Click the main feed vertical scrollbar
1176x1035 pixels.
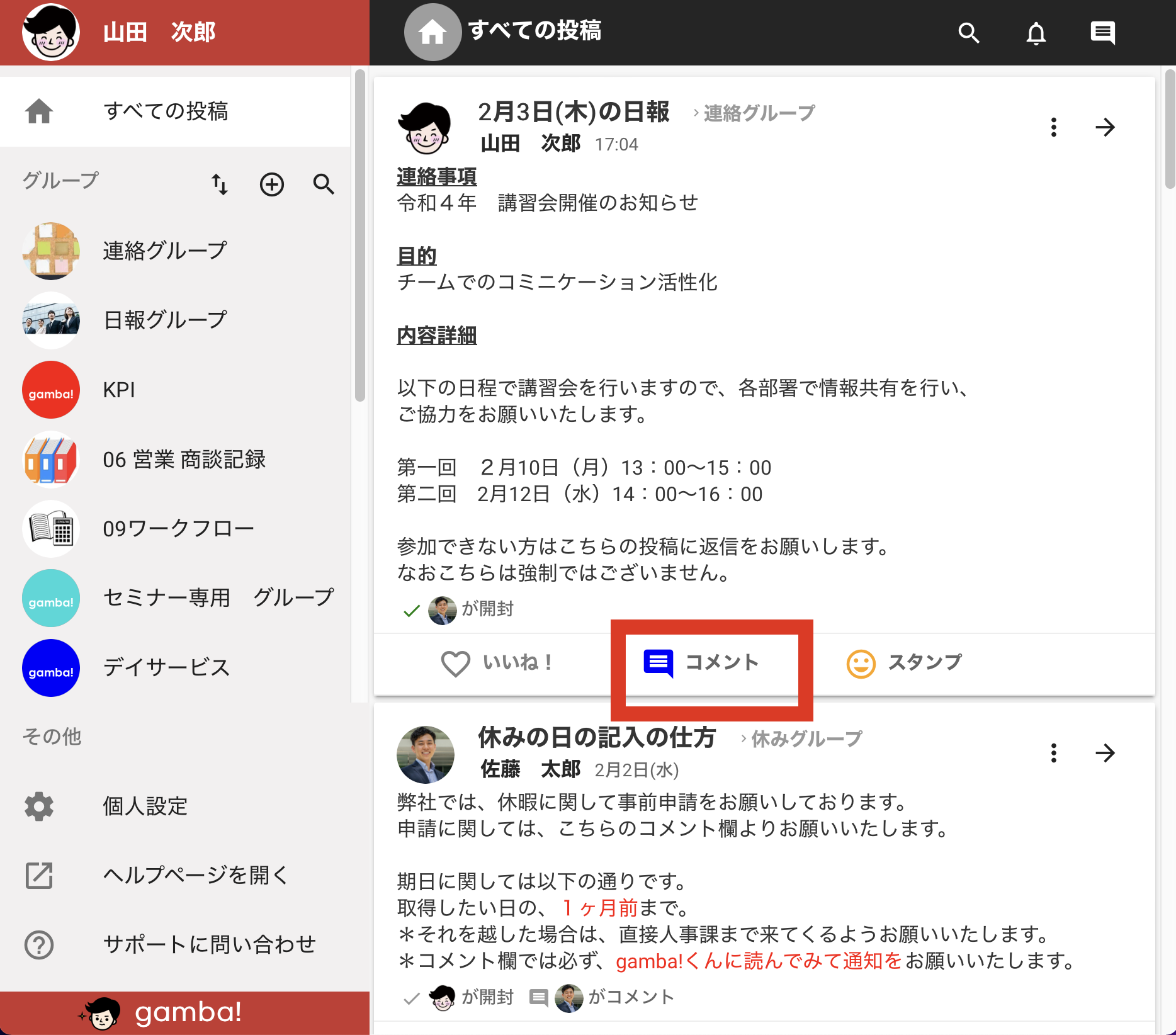[1170, 128]
